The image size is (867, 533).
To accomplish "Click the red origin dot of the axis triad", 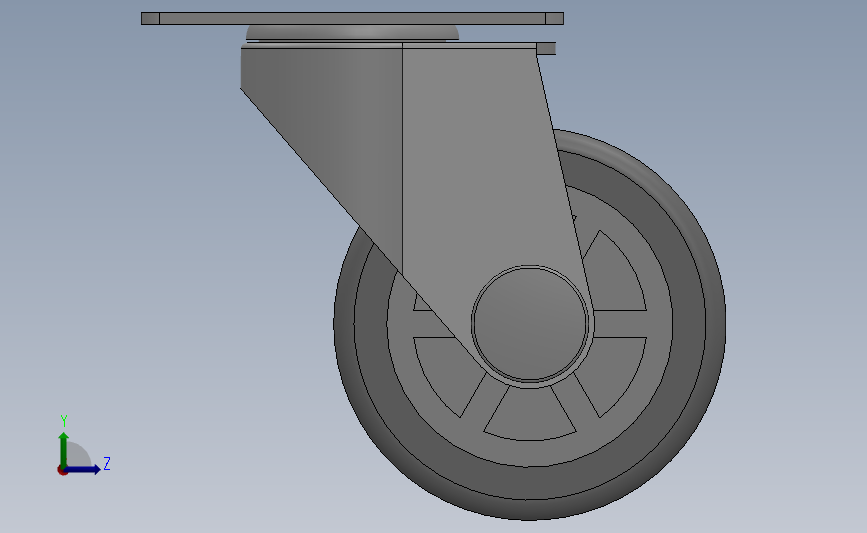I will tap(62, 471).
